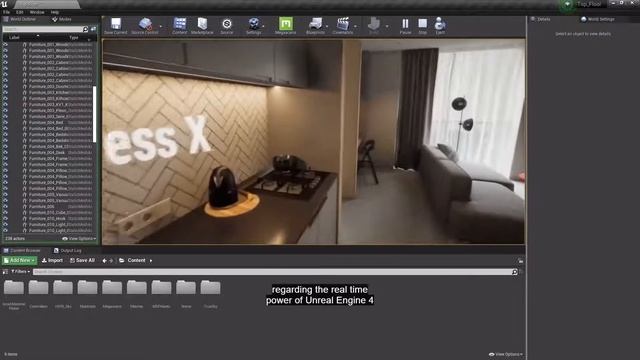The width and height of the screenshot is (640, 360).
Task: Click the World Outliner search magnifier icon
Action: point(85,29)
